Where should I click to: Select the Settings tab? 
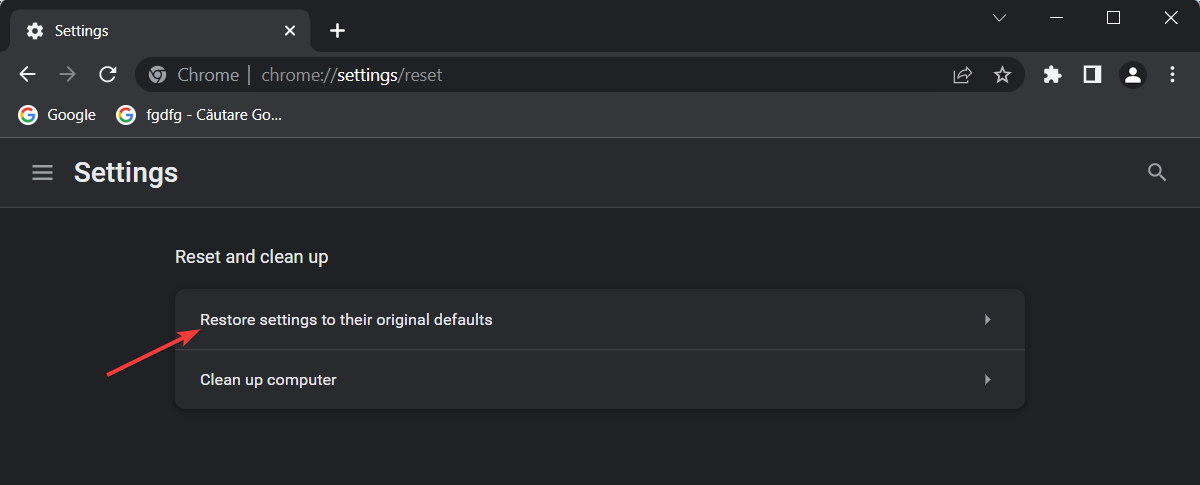pyautogui.click(x=150, y=31)
